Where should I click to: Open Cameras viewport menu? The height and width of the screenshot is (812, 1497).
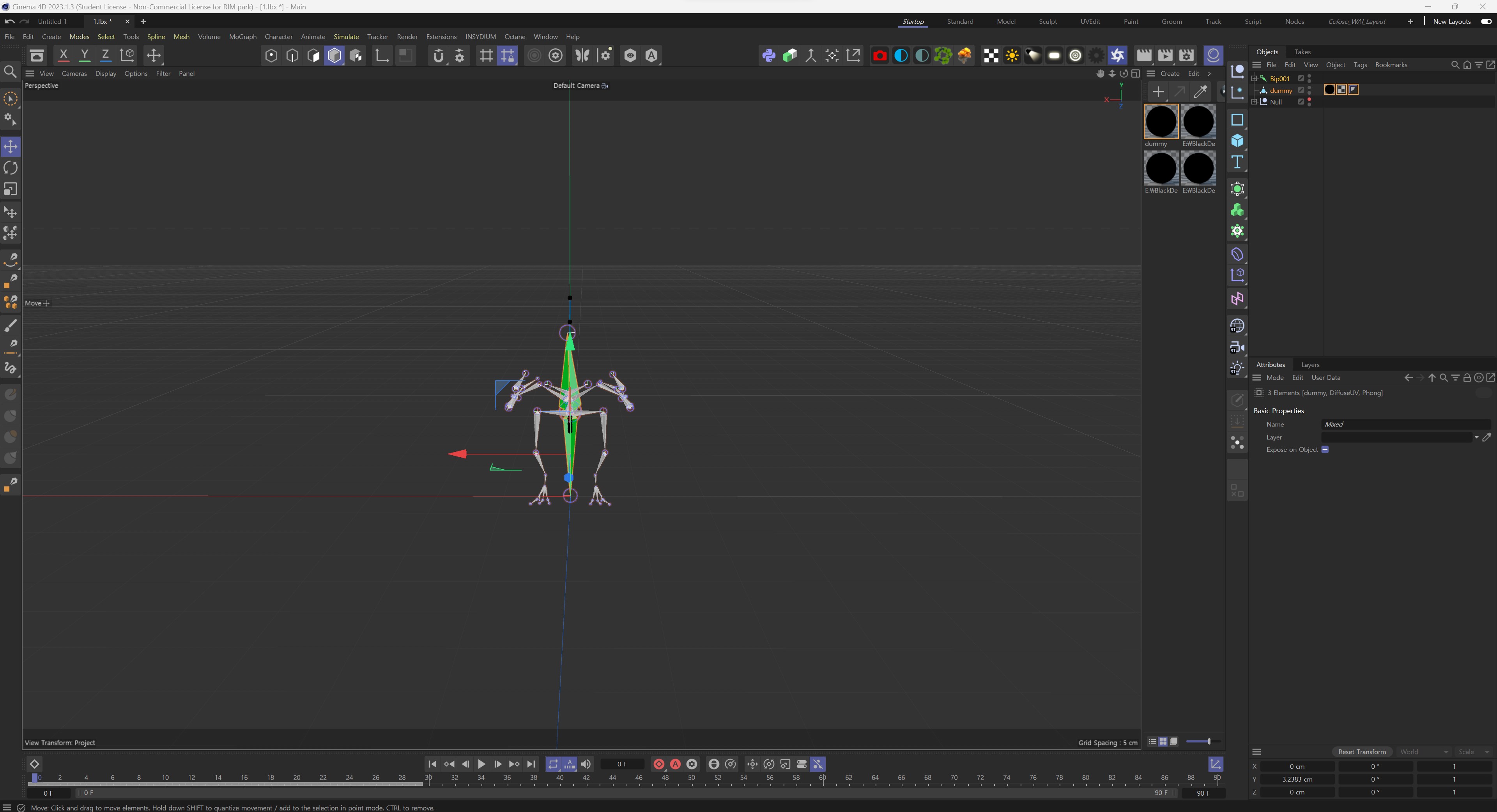pyautogui.click(x=74, y=73)
